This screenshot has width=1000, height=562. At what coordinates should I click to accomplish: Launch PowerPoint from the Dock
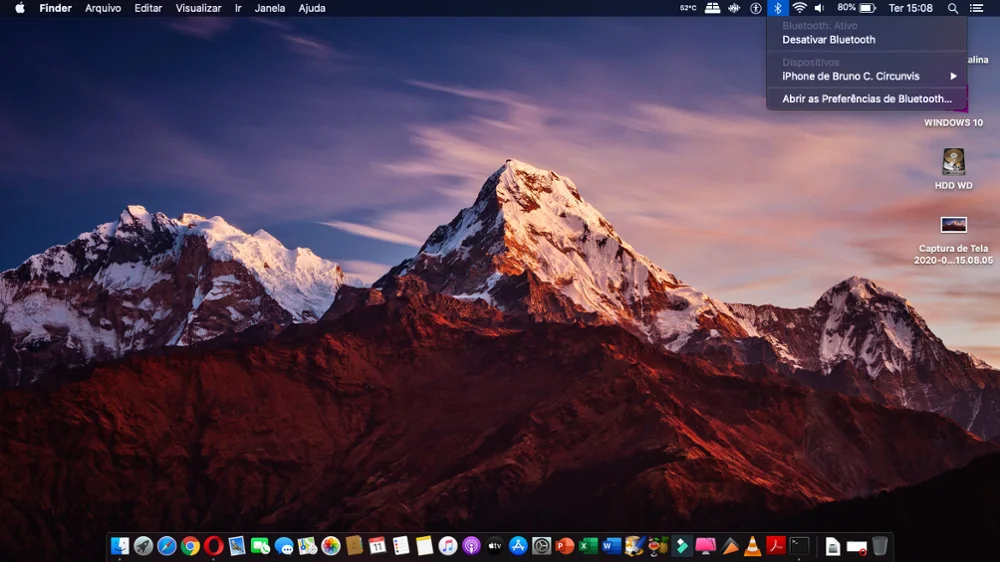tap(565, 546)
